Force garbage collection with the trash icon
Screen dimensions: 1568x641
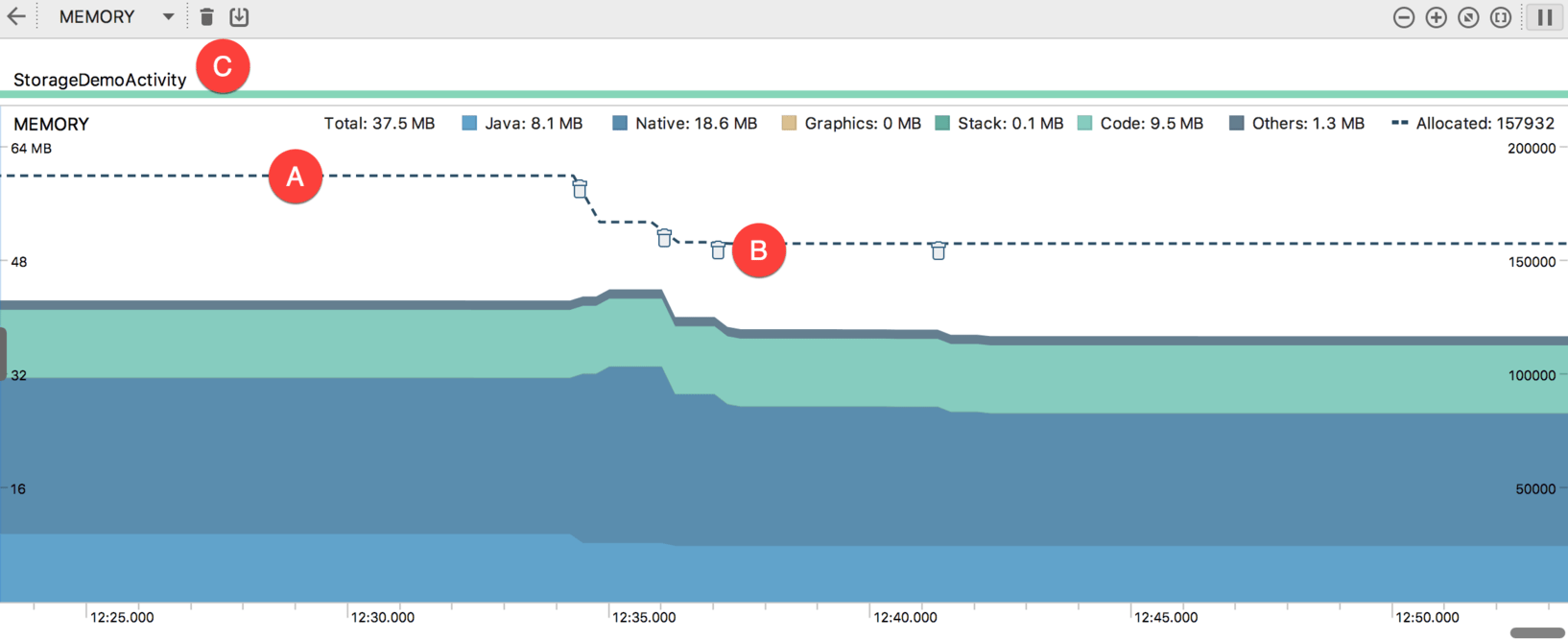tap(206, 16)
